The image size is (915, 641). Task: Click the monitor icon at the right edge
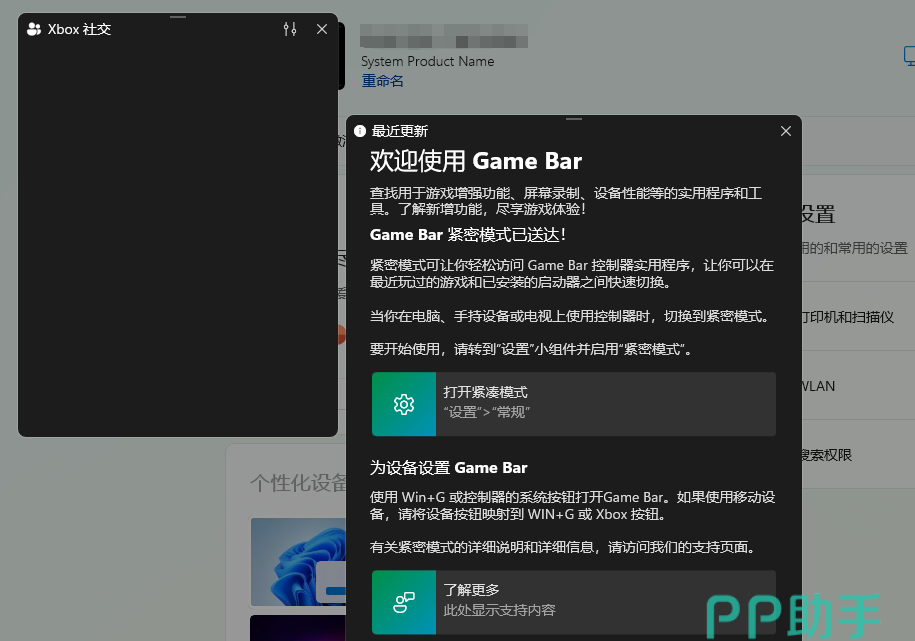point(909,57)
